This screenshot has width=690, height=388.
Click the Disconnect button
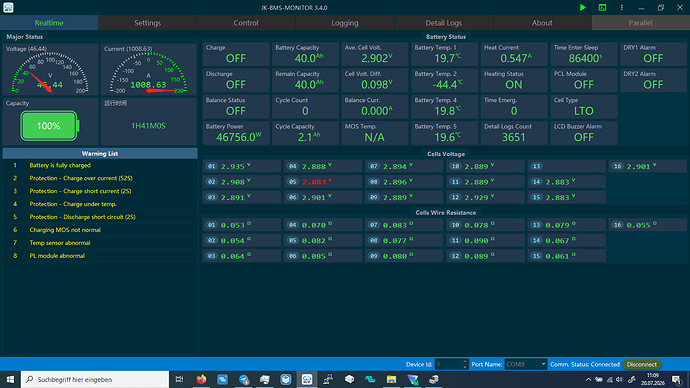point(642,364)
